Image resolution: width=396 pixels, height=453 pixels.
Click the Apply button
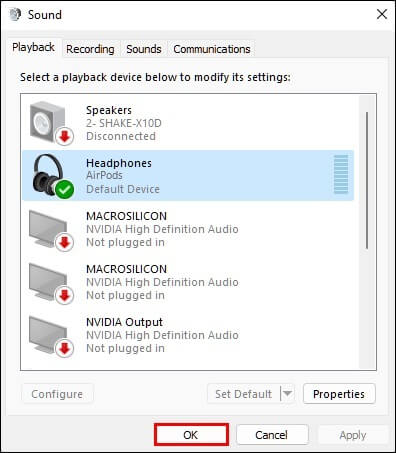(353, 435)
